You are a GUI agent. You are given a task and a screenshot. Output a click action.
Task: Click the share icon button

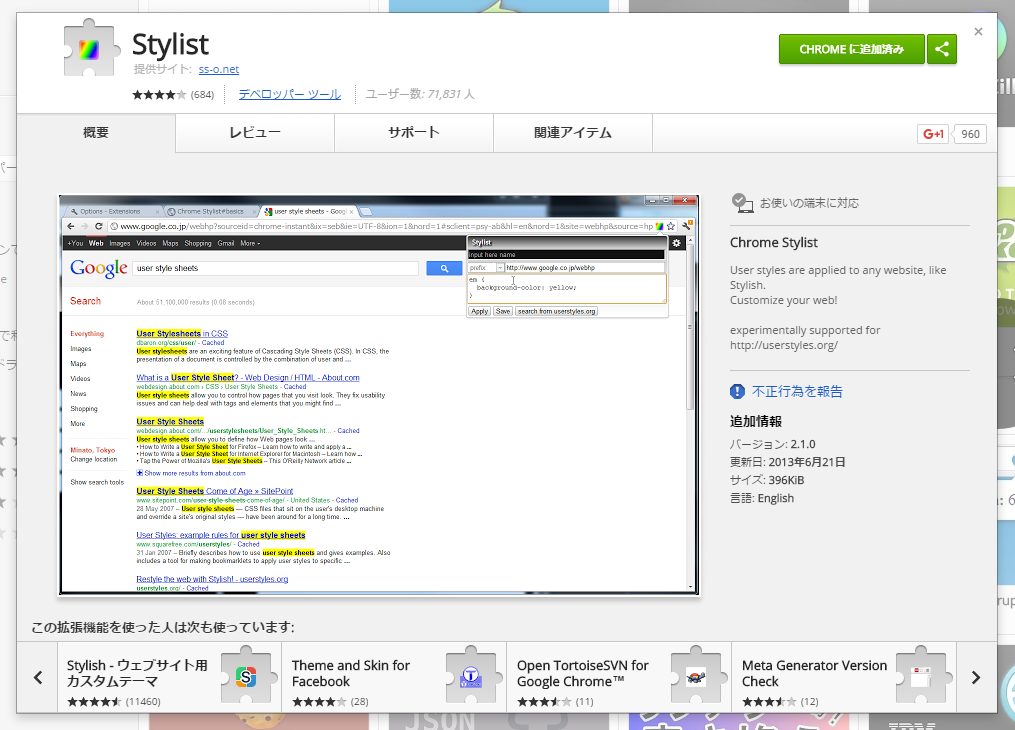point(942,49)
